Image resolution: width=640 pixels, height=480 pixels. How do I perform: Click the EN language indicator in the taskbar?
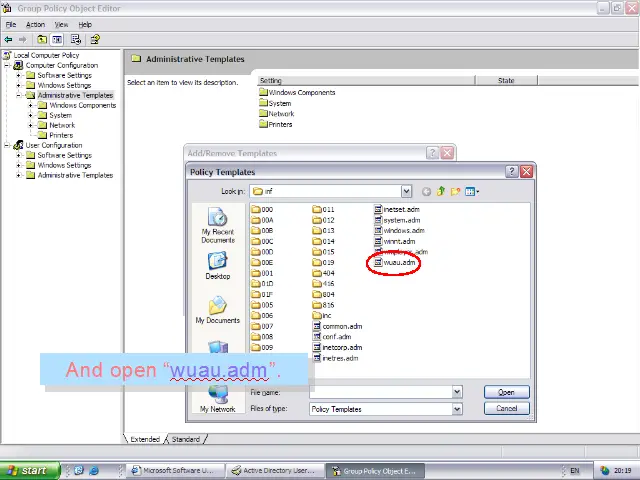pos(575,471)
